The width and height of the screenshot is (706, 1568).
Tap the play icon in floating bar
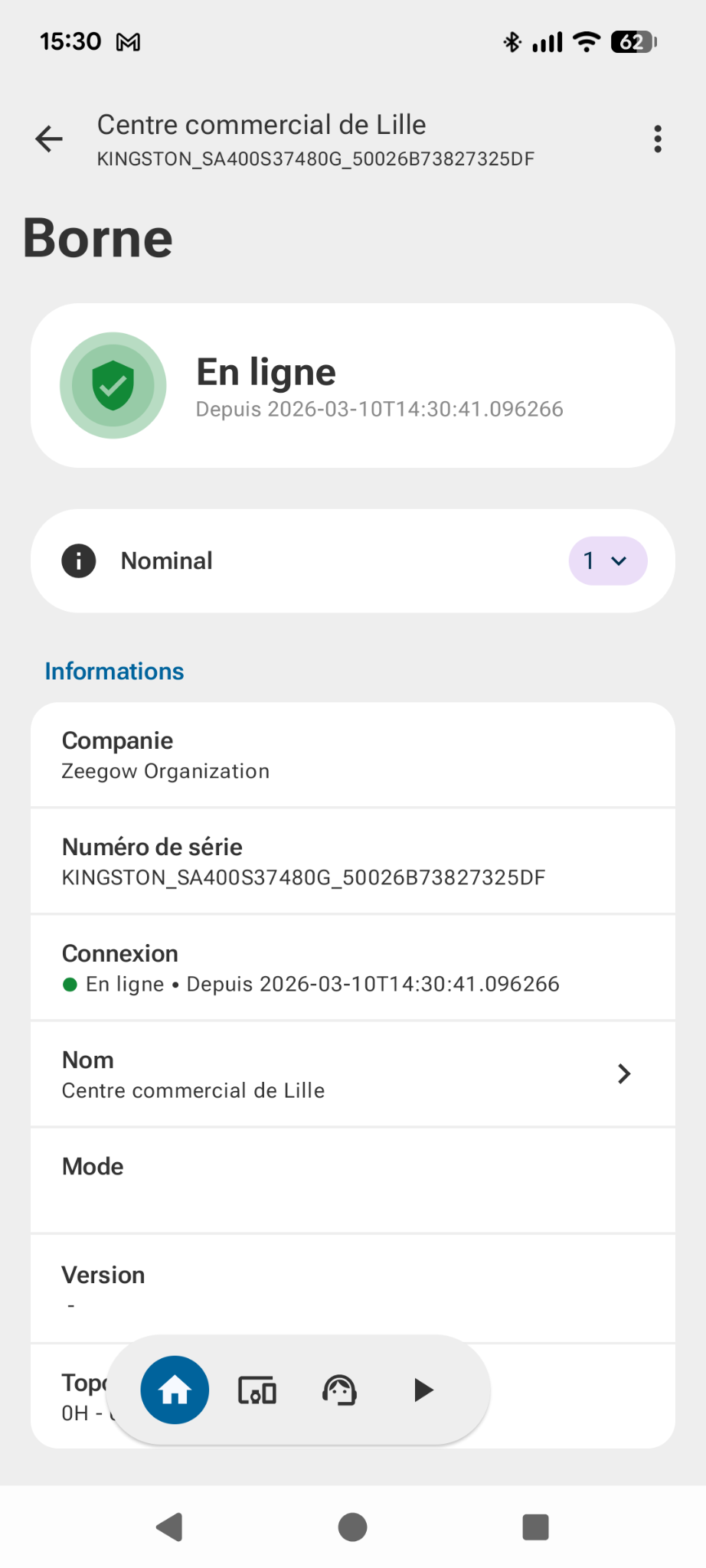[423, 1390]
